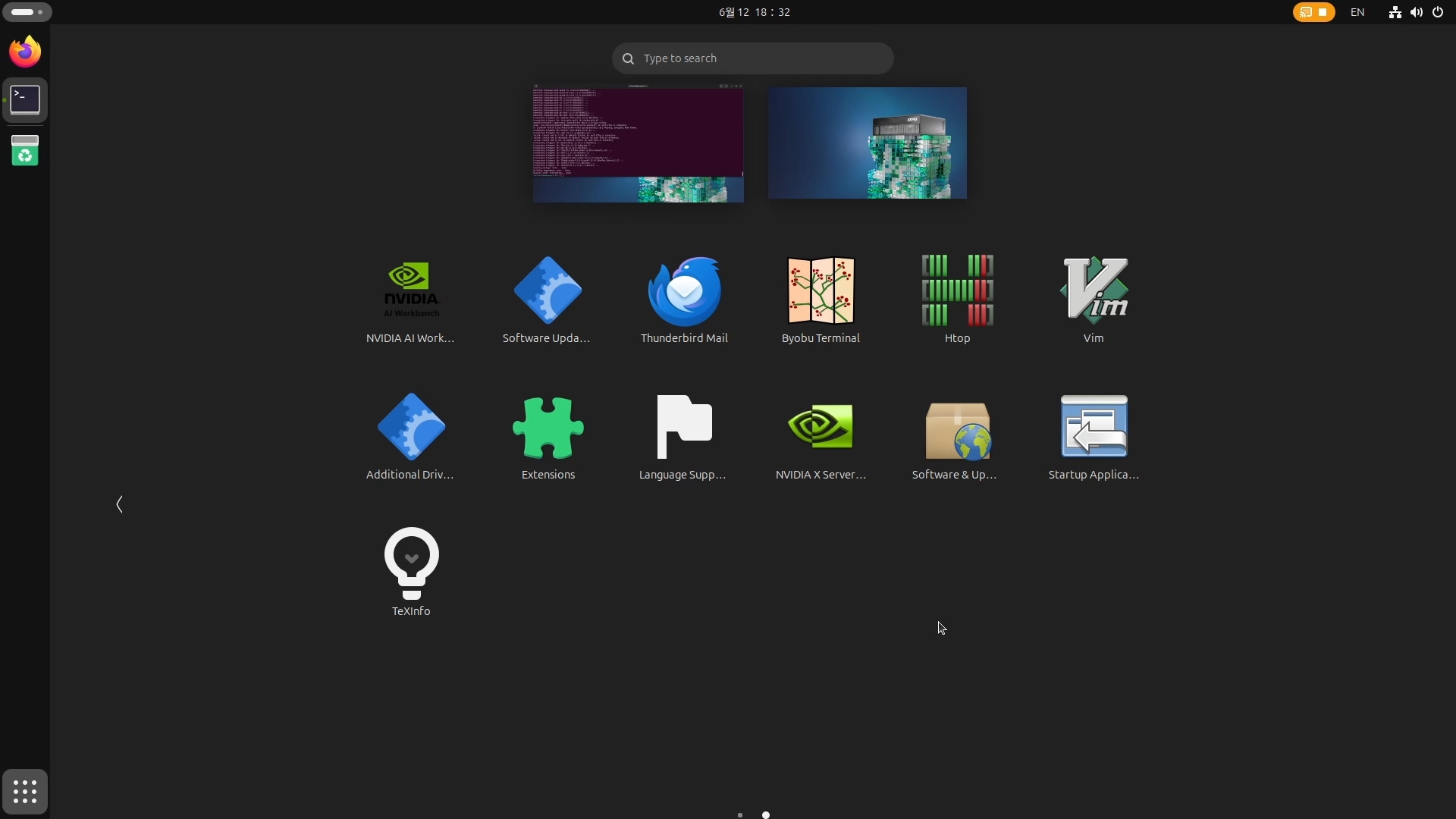This screenshot has height=819, width=1456.
Task: Open Software Updater app
Action: [547, 300]
